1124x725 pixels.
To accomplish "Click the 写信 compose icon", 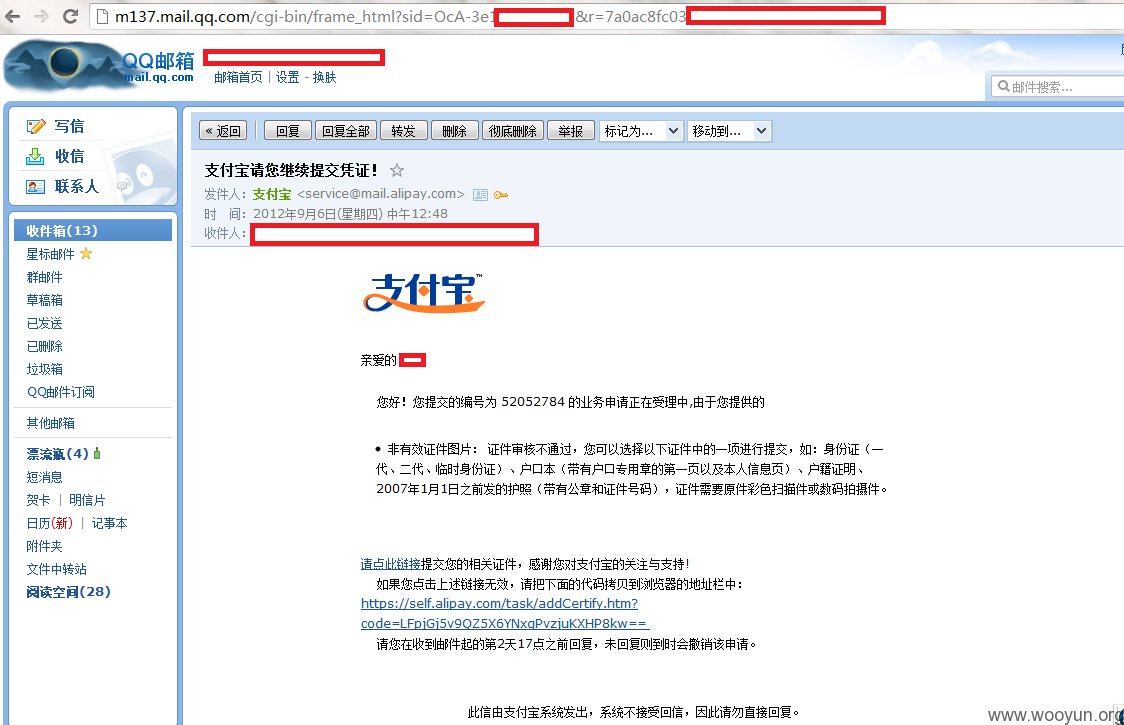I will click(x=36, y=127).
